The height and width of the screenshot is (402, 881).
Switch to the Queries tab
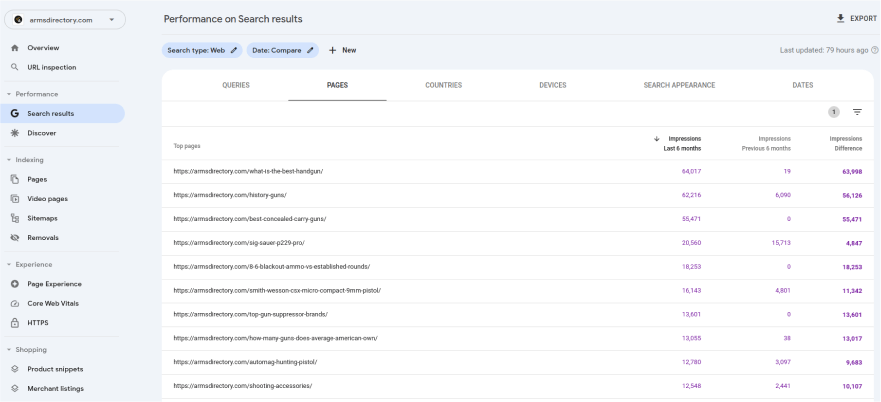pyautogui.click(x=236, y=85)
